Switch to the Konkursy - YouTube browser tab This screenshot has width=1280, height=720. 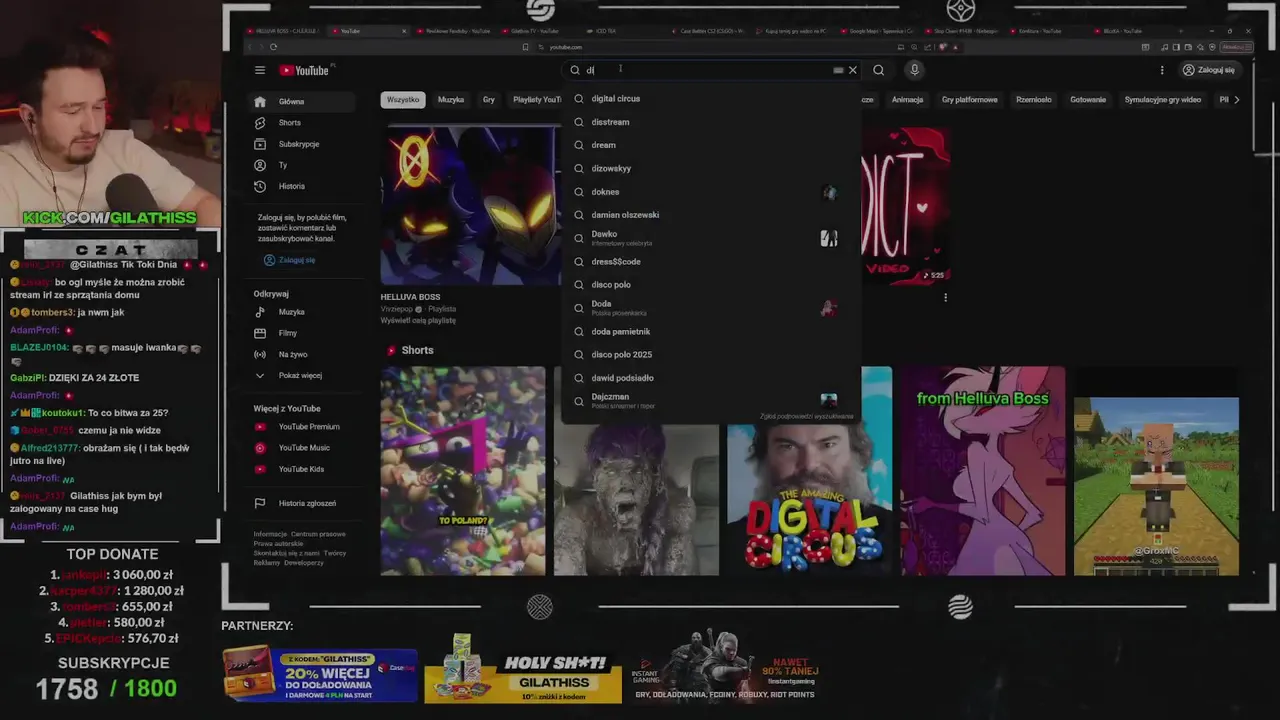pyautogui.click(x=1039, y=31)
